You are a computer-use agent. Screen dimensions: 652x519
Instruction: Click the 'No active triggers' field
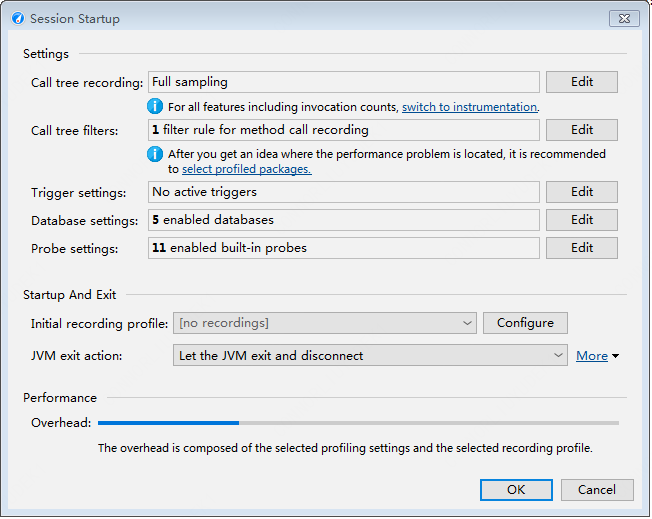[344, 192]
